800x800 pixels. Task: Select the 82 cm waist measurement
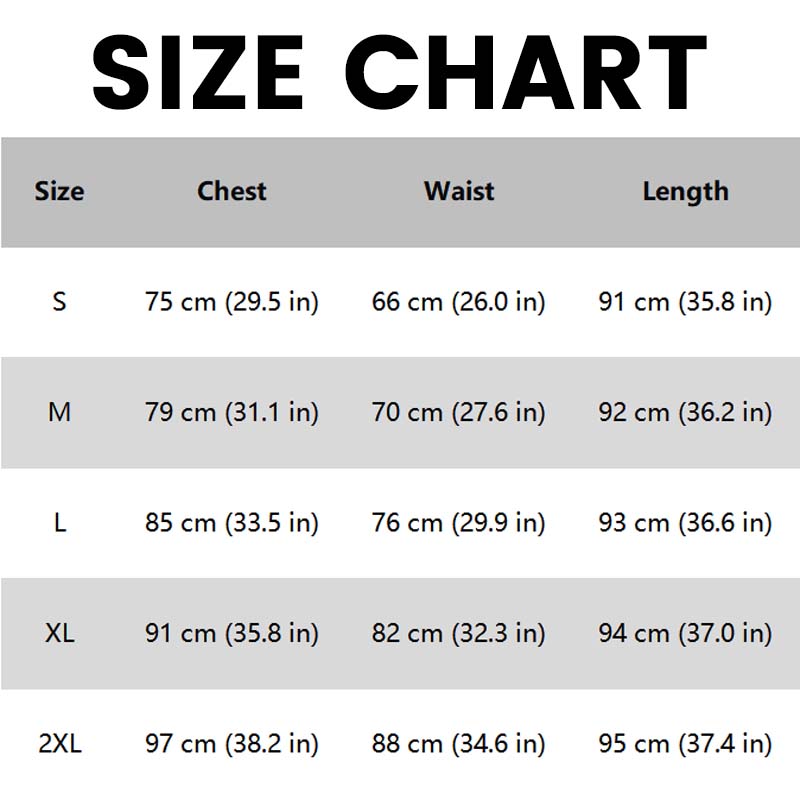[x=459, y=632]
